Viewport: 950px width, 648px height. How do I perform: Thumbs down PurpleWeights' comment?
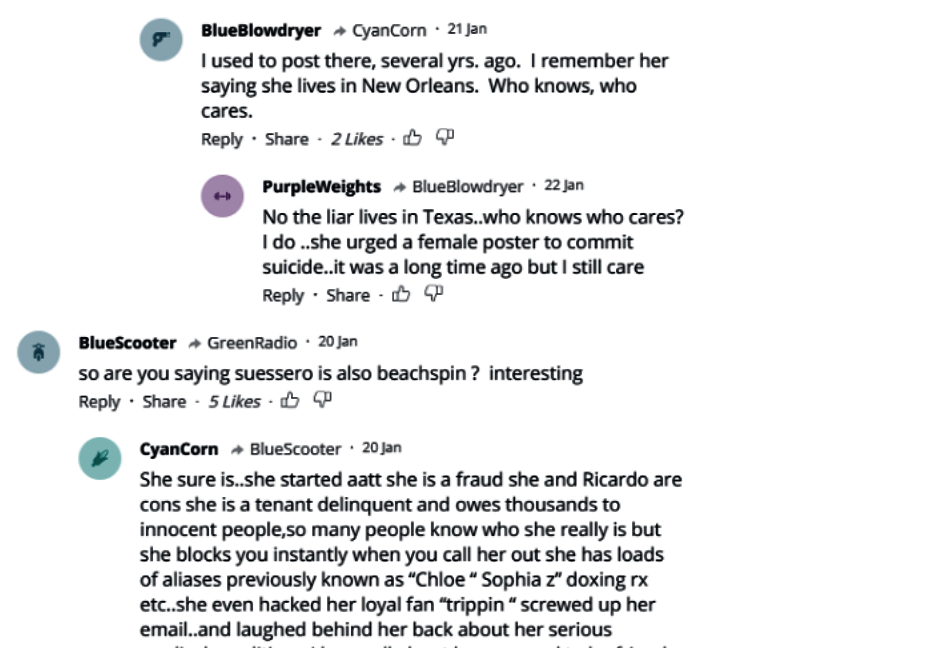(x=433, y=293)
